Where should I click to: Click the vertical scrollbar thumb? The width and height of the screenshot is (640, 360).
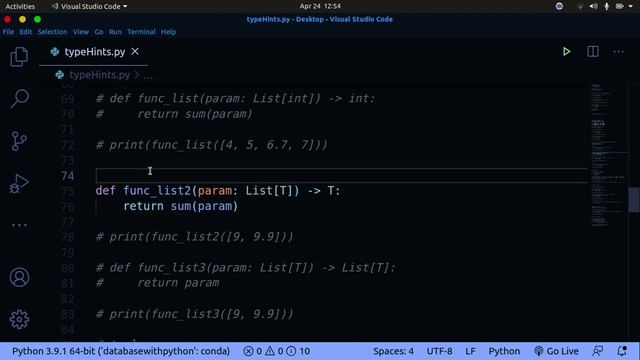tap(634, 200)
